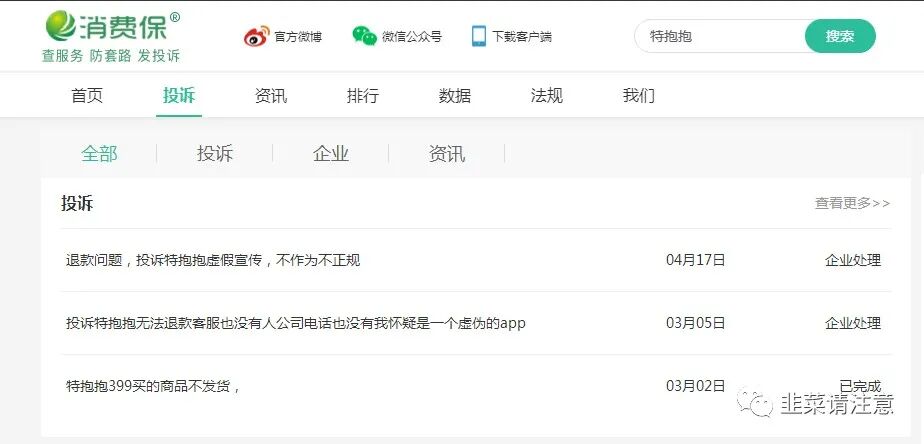The image size is (924, 444).
Task: Click the phone icon for 下载客户端
Action: click(478, 36)
